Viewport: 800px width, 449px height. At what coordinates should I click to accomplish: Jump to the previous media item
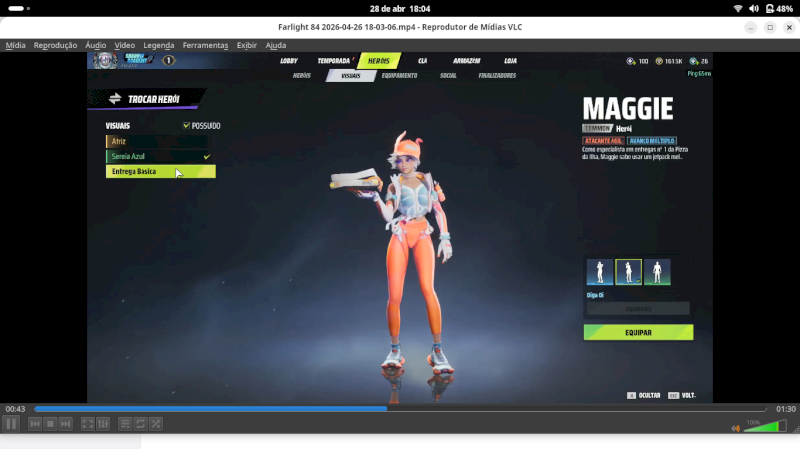click(35, 424)
